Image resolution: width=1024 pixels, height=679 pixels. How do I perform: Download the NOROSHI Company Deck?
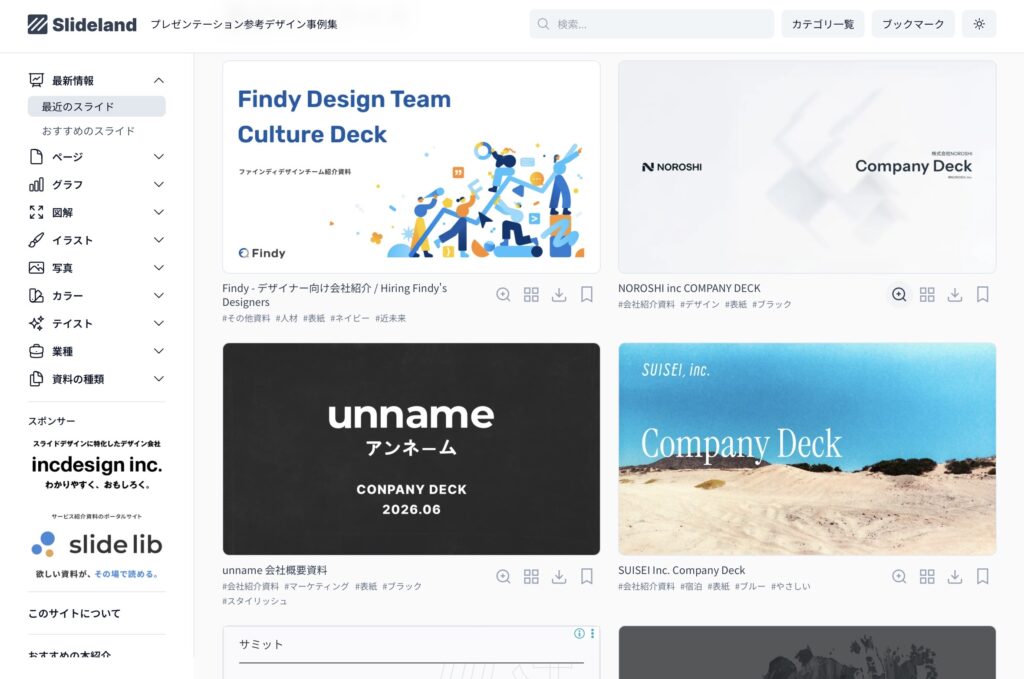point(955,294)
